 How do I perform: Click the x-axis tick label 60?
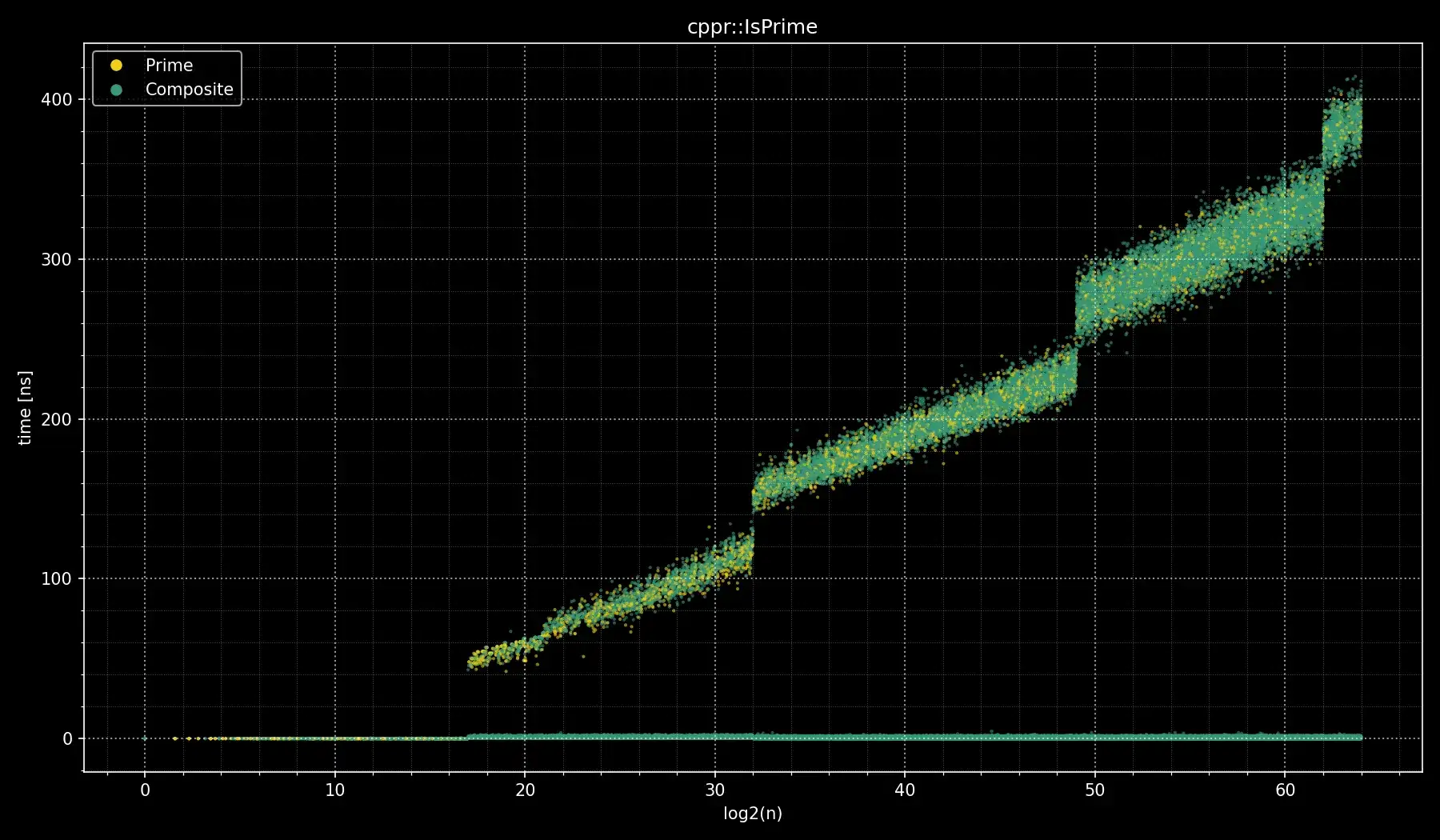1285,790
